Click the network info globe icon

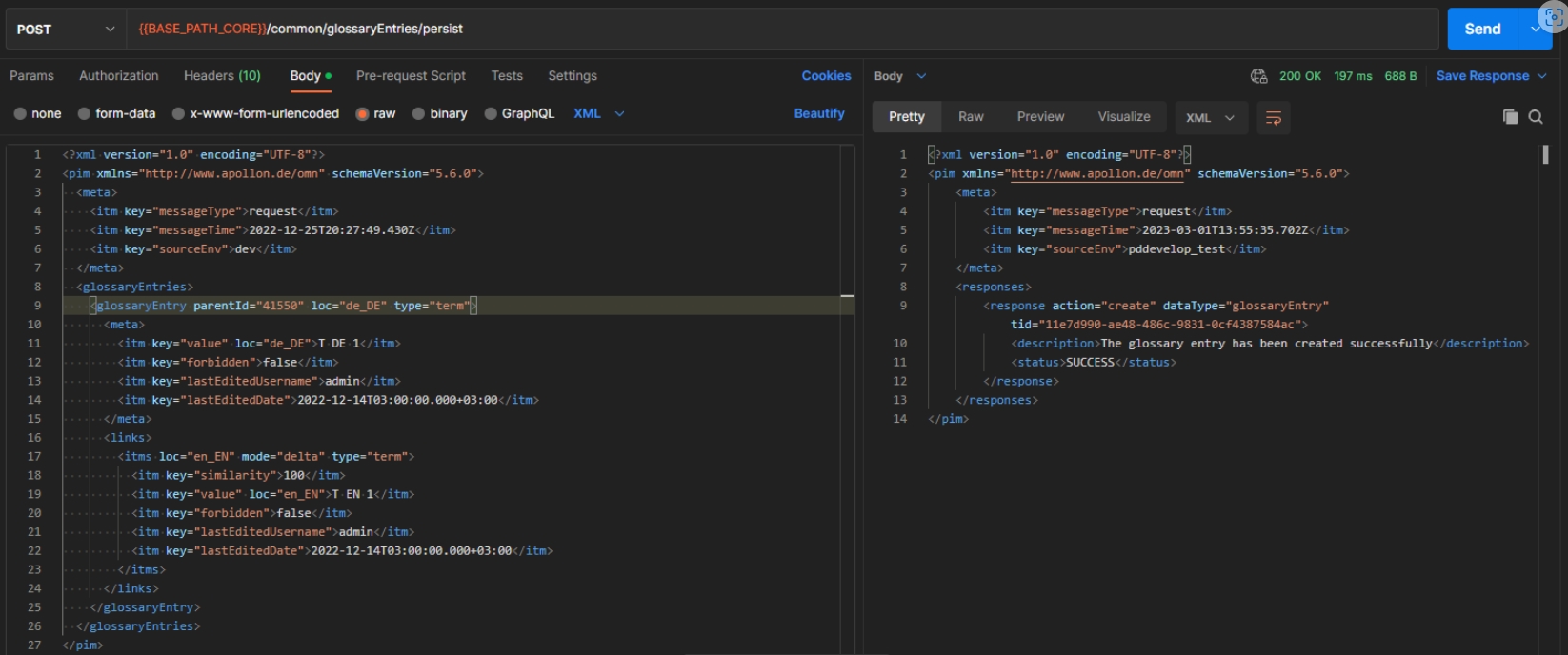point(1258,76)
